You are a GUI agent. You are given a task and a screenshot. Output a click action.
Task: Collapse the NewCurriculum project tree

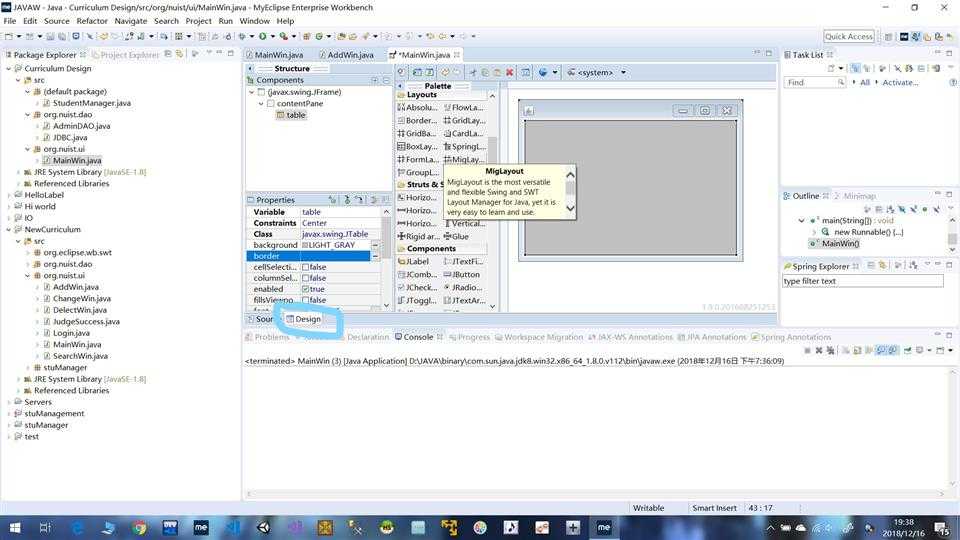pos(9,230)
